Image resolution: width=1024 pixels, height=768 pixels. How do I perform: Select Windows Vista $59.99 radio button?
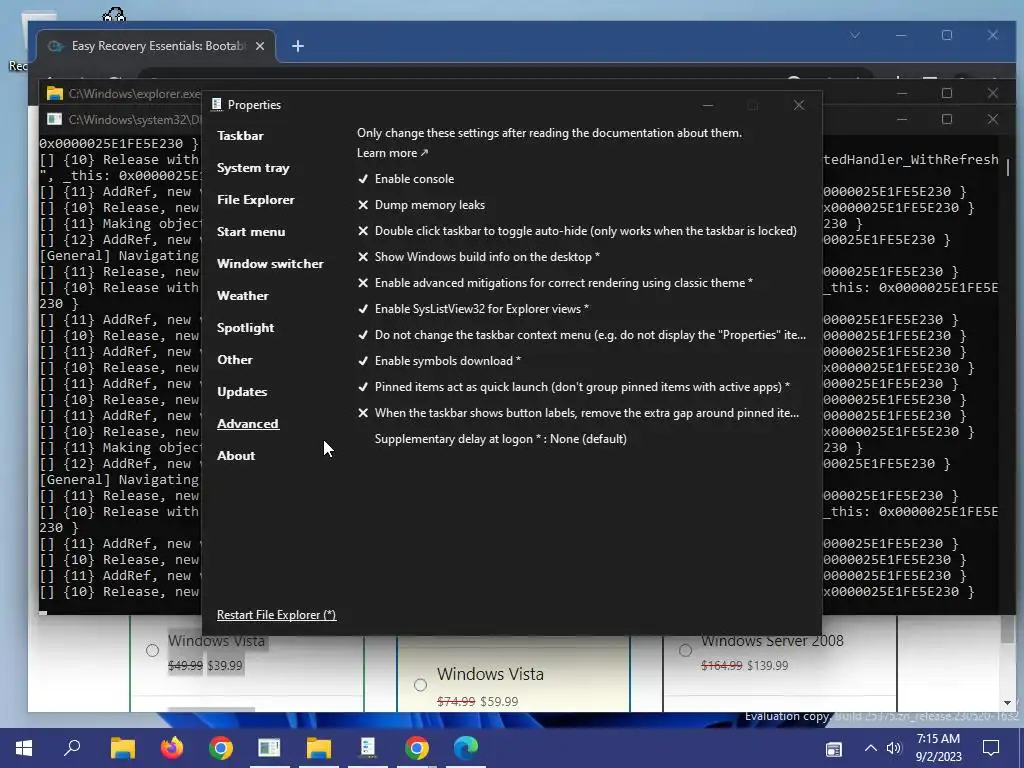click(421, 684)
